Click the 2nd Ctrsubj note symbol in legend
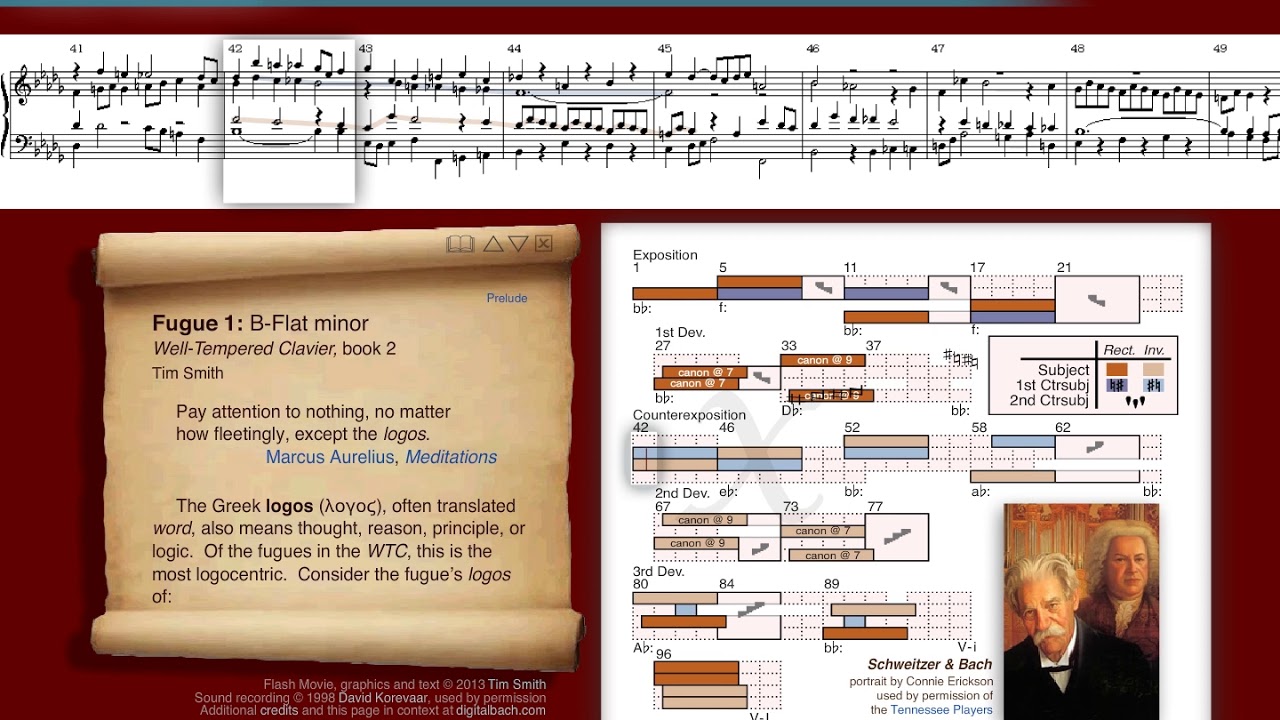Image resolution: width=1280 pixels, height=720 pixels. [x=1135, y=401]
